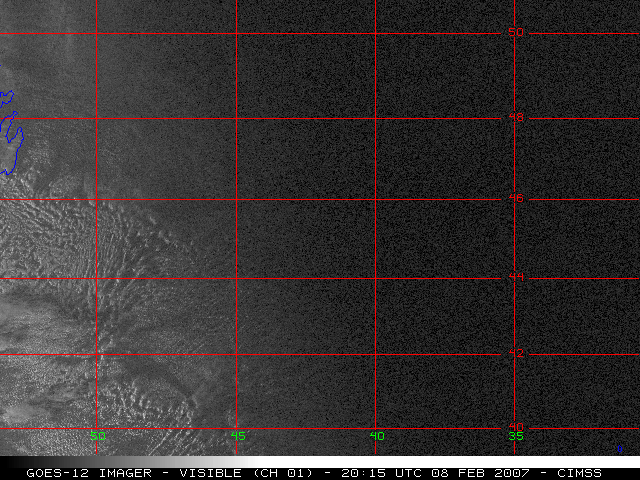640x480 pixels.
Task: Click the grayscale brightness bar above the caption
Action: click(x=320, y=462)
